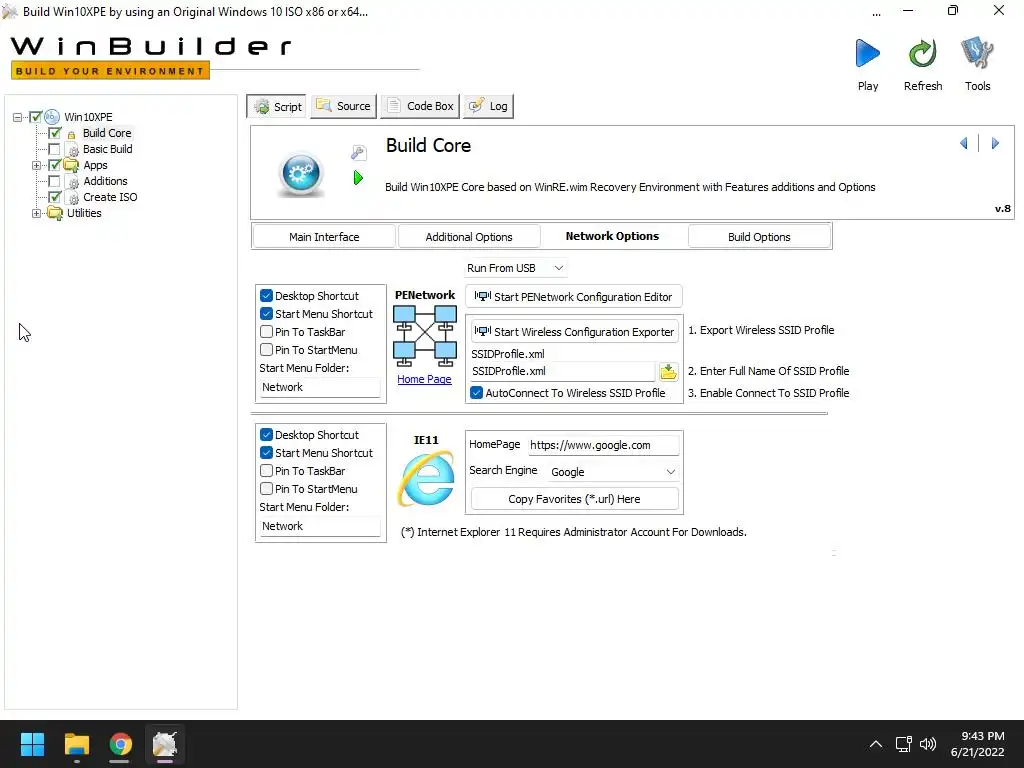Check the Basic Build tree checkbox
The width and height of the screenshot is (1024, 768).
point(55,149)
